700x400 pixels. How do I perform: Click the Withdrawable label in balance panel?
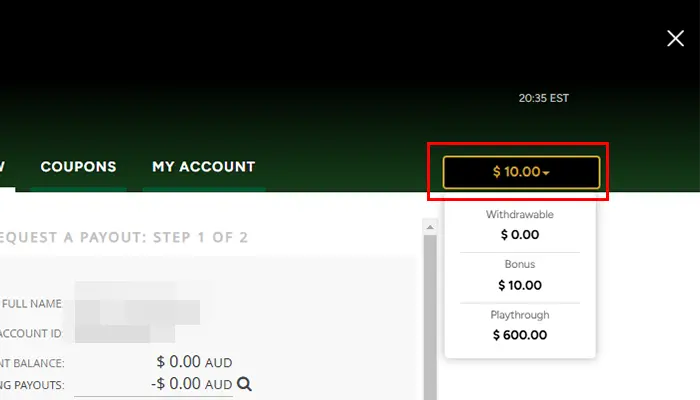point(519,215)
